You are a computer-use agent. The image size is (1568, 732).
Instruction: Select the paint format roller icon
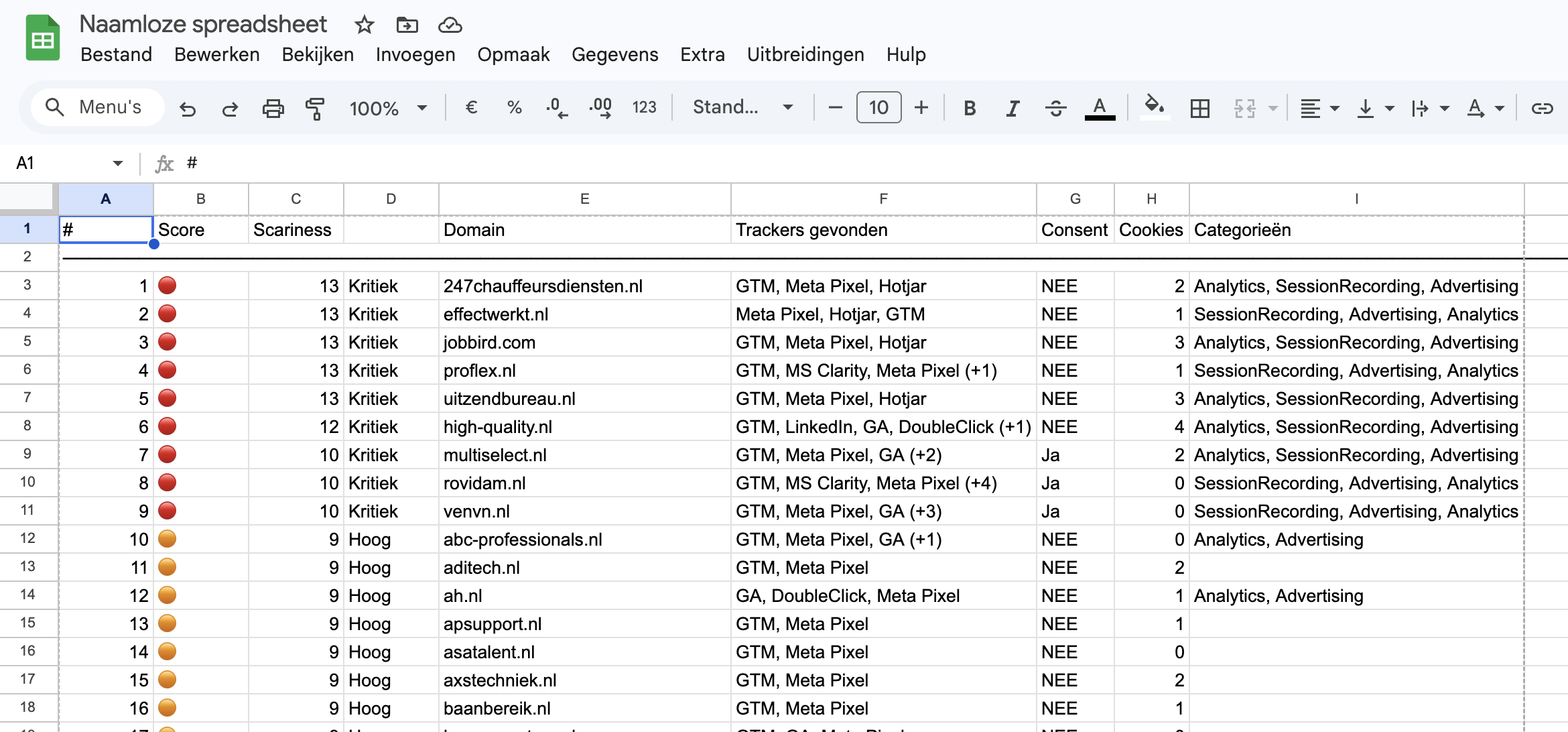coord(314,108)
